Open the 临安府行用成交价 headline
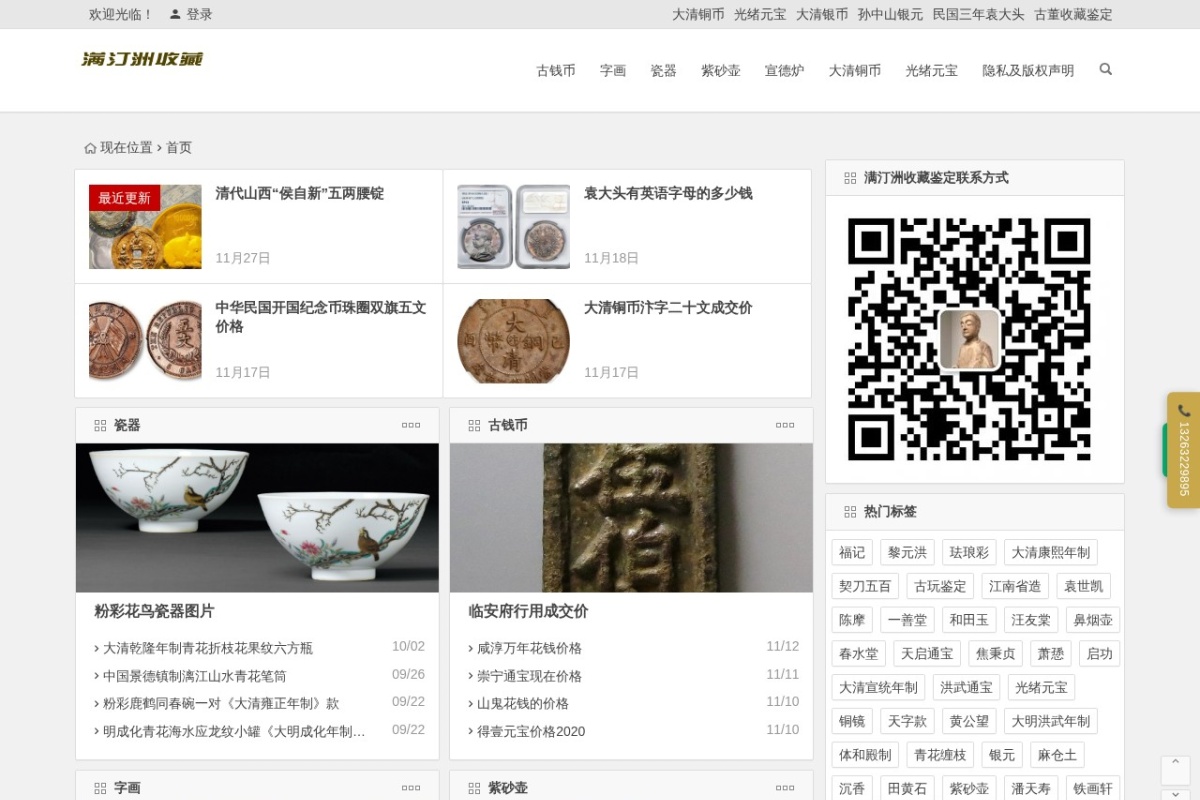The height and width of the screenshot is (800, 1200). coord(528,611)
